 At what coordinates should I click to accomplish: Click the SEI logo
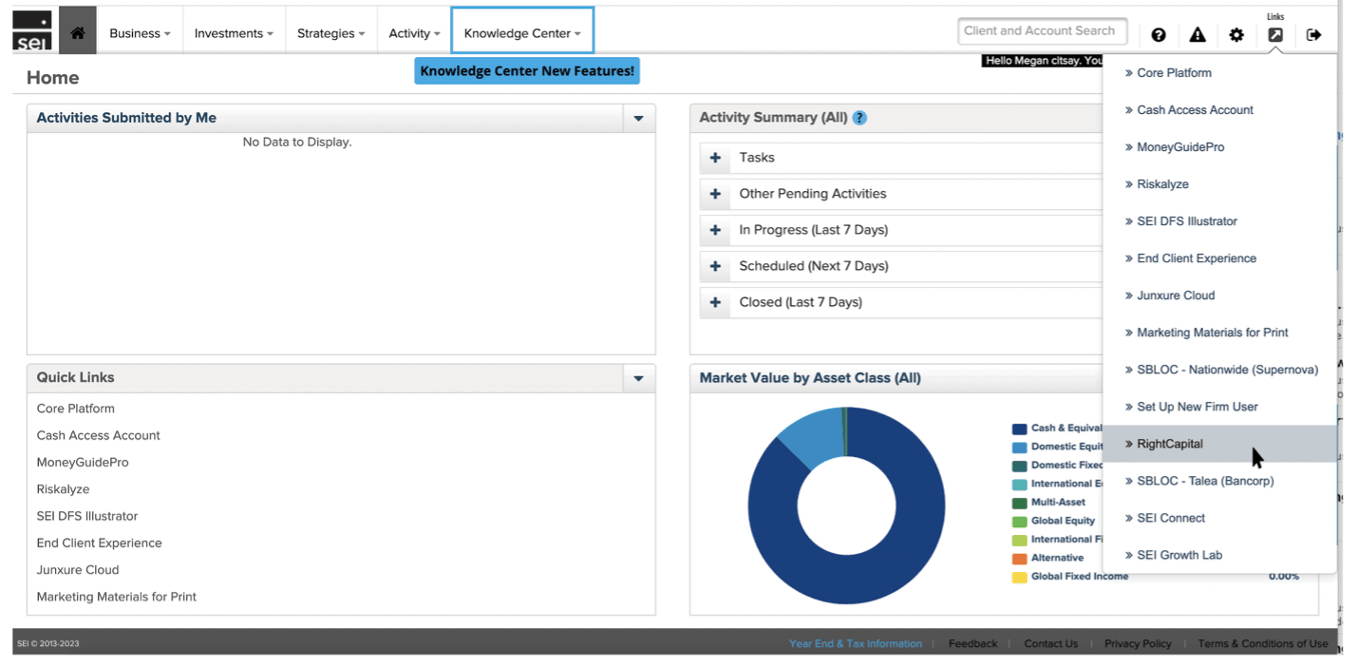point(32,31)
